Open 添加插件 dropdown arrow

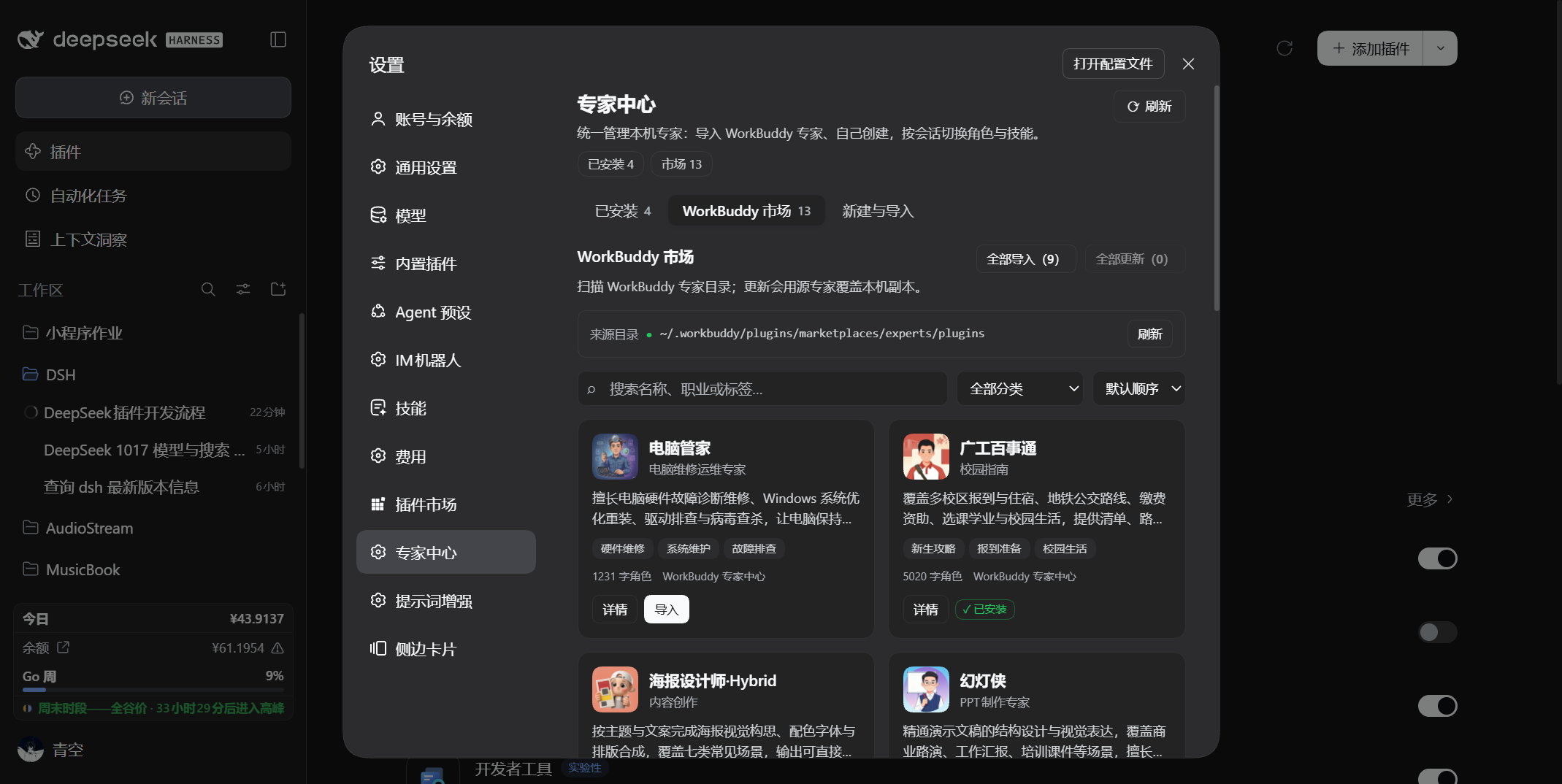(x=1440, y=48)
